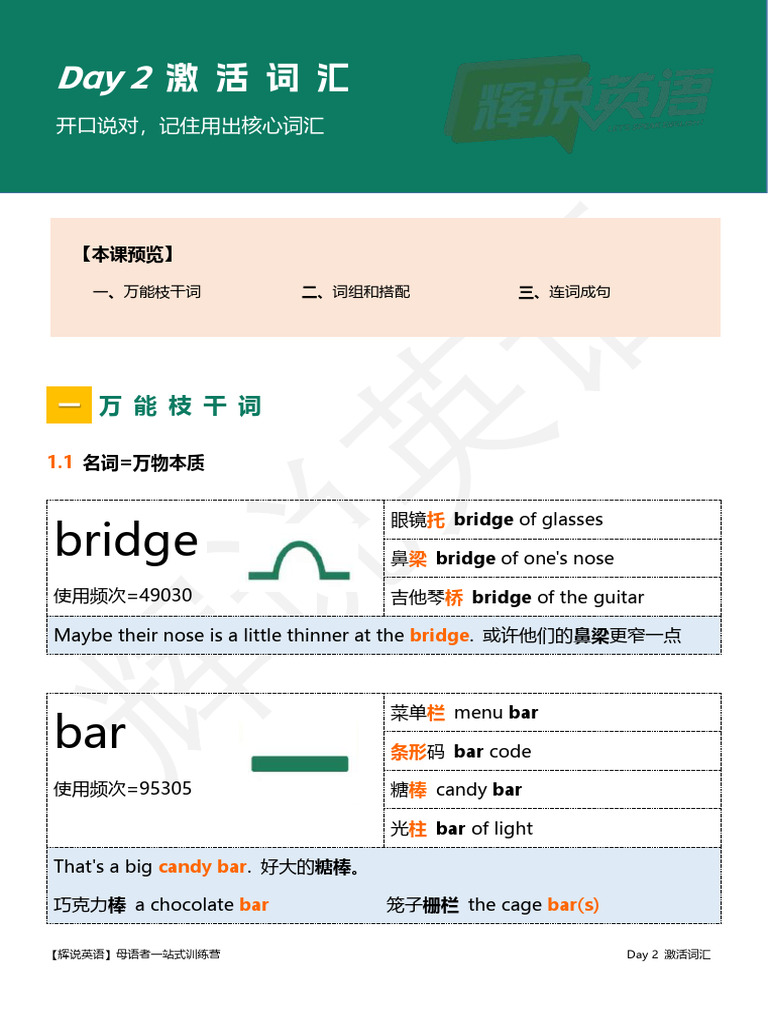Click the sentence 'Maybe their nose is a little thinner'

tap(262, 635)
